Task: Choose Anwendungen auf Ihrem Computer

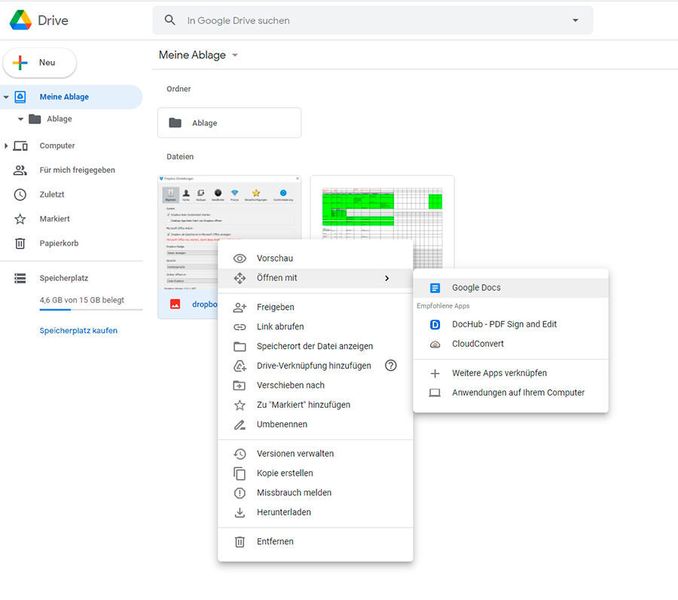Action: coord(511,393)
